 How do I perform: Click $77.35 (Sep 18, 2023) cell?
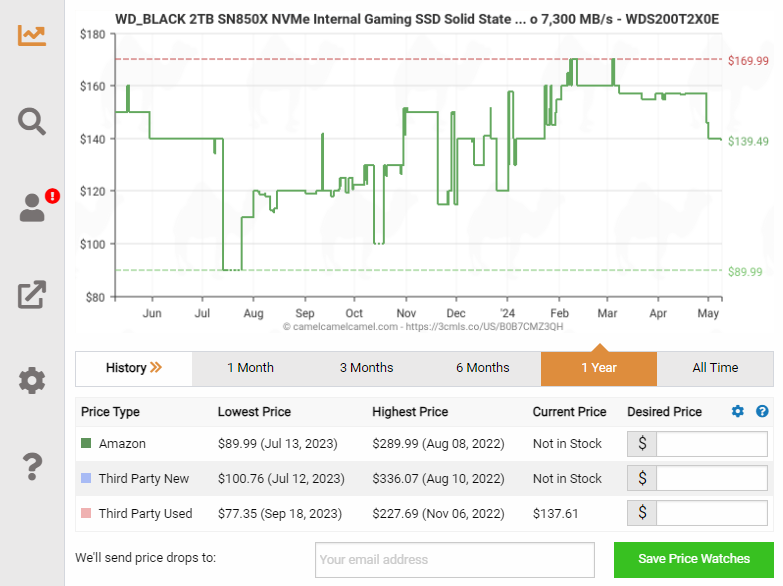pyautogui.click(x=280, y=514)
